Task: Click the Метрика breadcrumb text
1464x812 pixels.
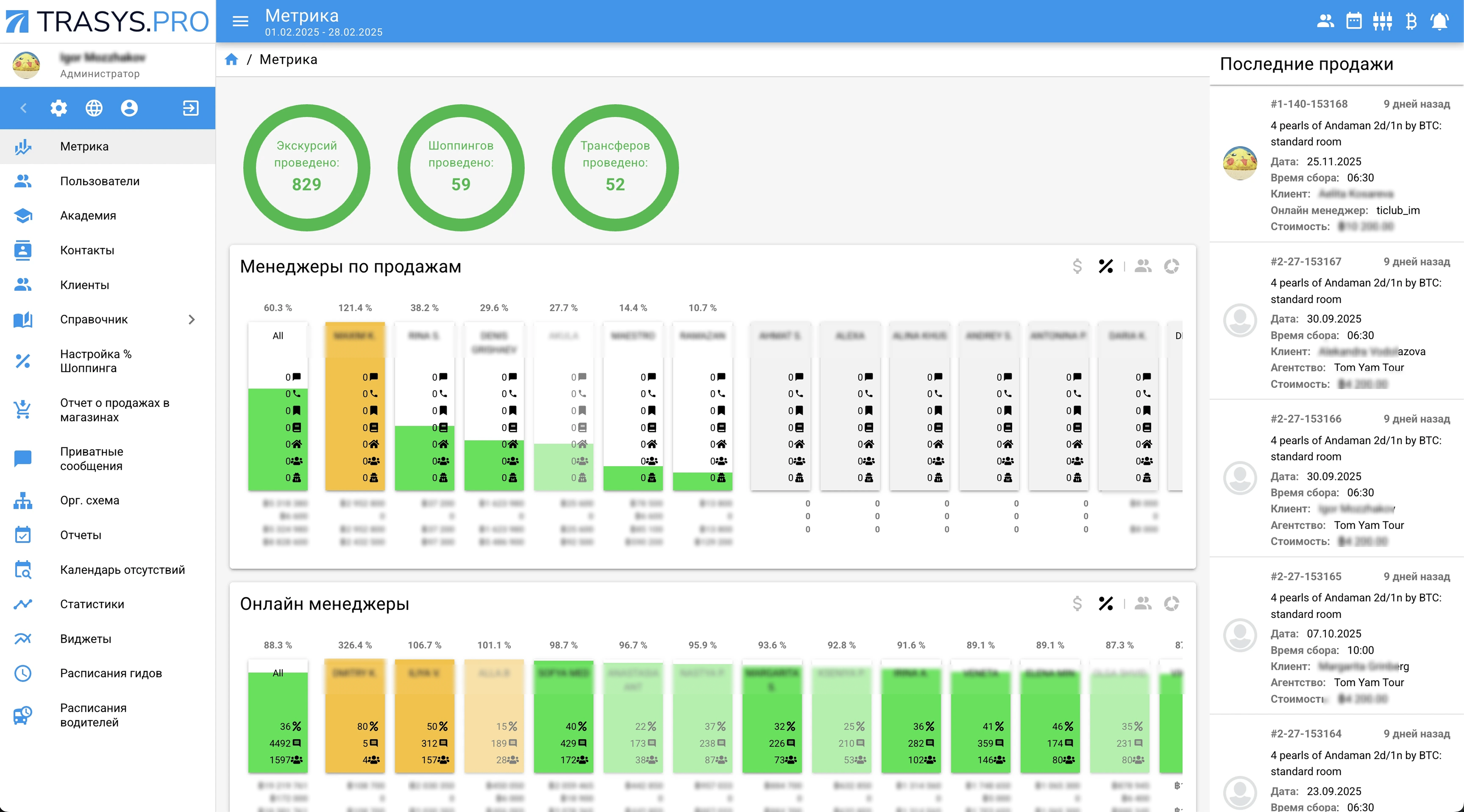Action: [288, 60]
